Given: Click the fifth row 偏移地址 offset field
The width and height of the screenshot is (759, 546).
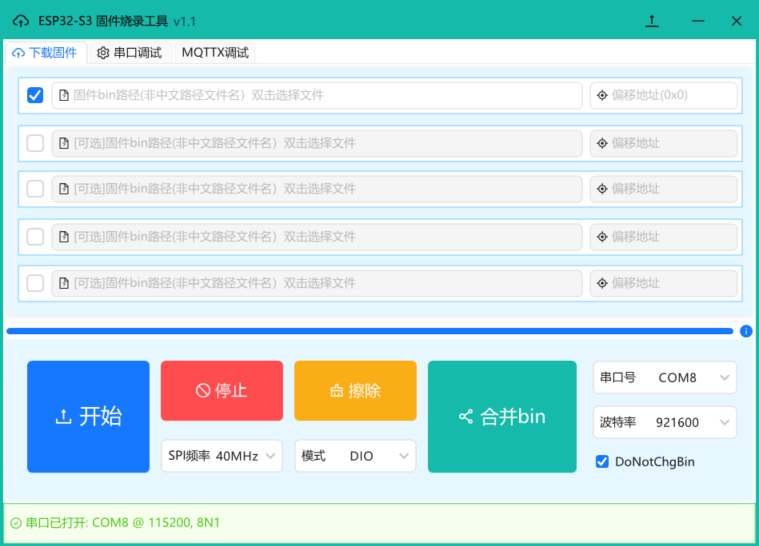Looking at the screenshot, I should tap(664, 283).
